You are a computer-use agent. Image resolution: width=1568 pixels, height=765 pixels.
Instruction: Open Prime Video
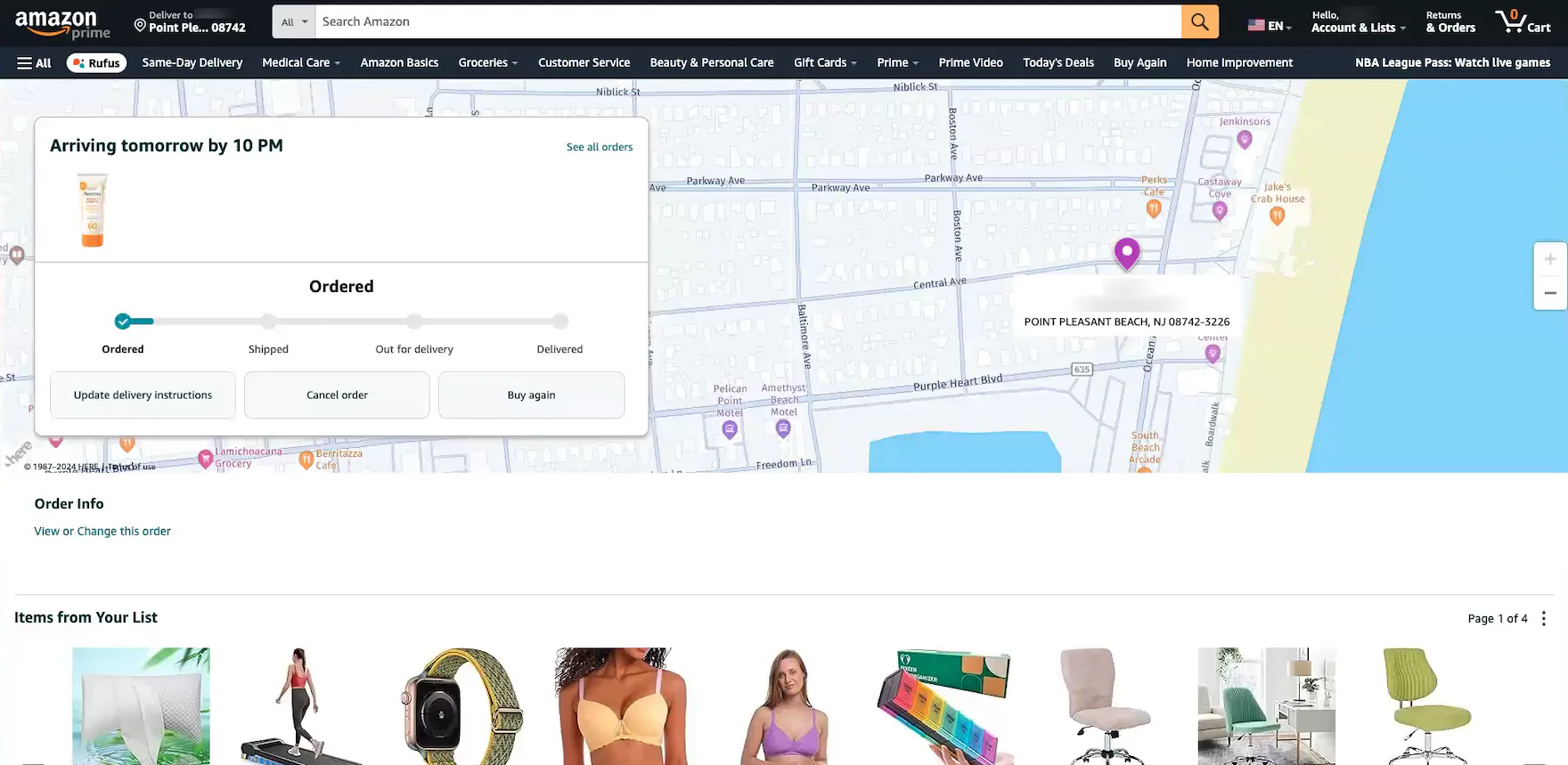[970, 63]
